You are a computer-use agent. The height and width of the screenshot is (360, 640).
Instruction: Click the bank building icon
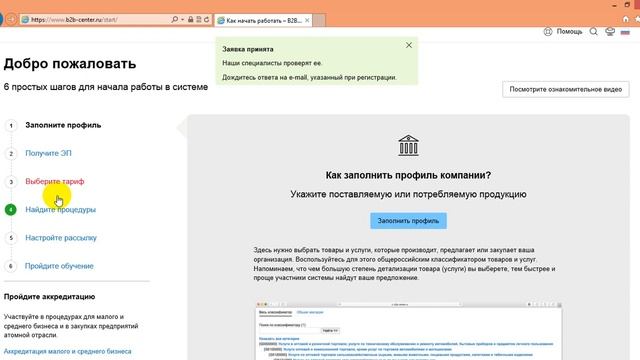[408, 145]
